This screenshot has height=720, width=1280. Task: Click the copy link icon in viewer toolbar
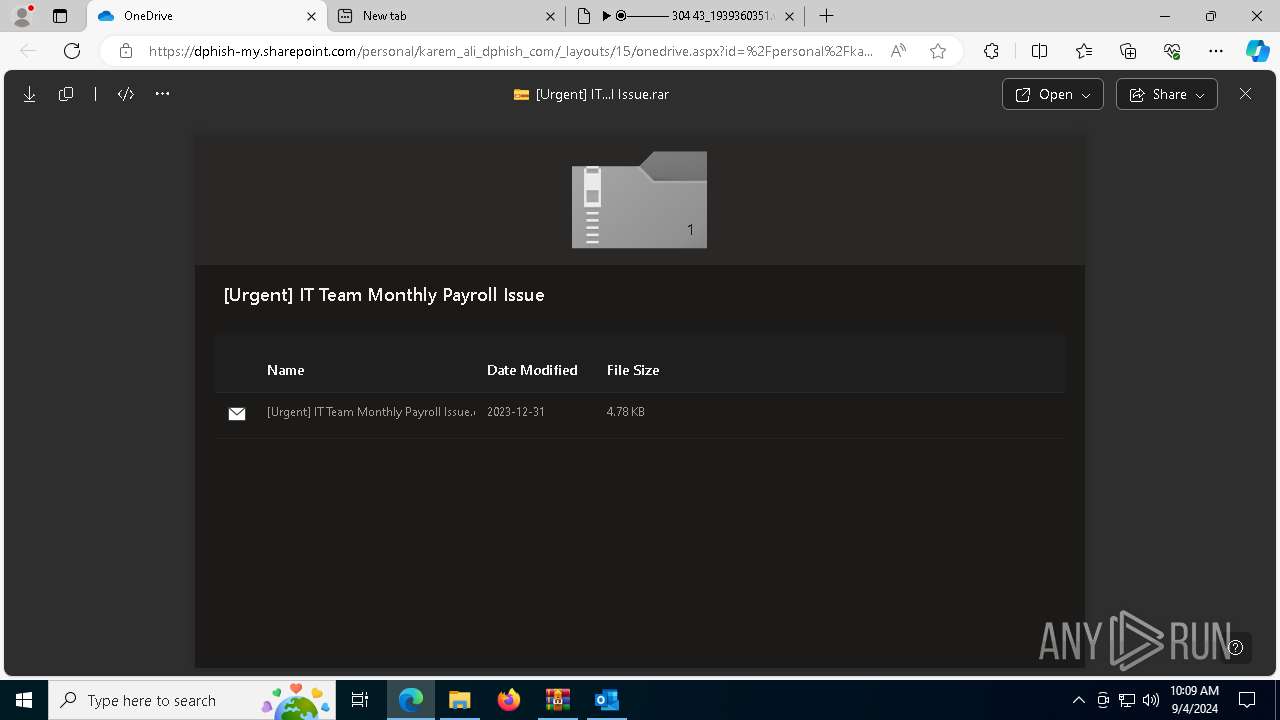click(66, 94)
